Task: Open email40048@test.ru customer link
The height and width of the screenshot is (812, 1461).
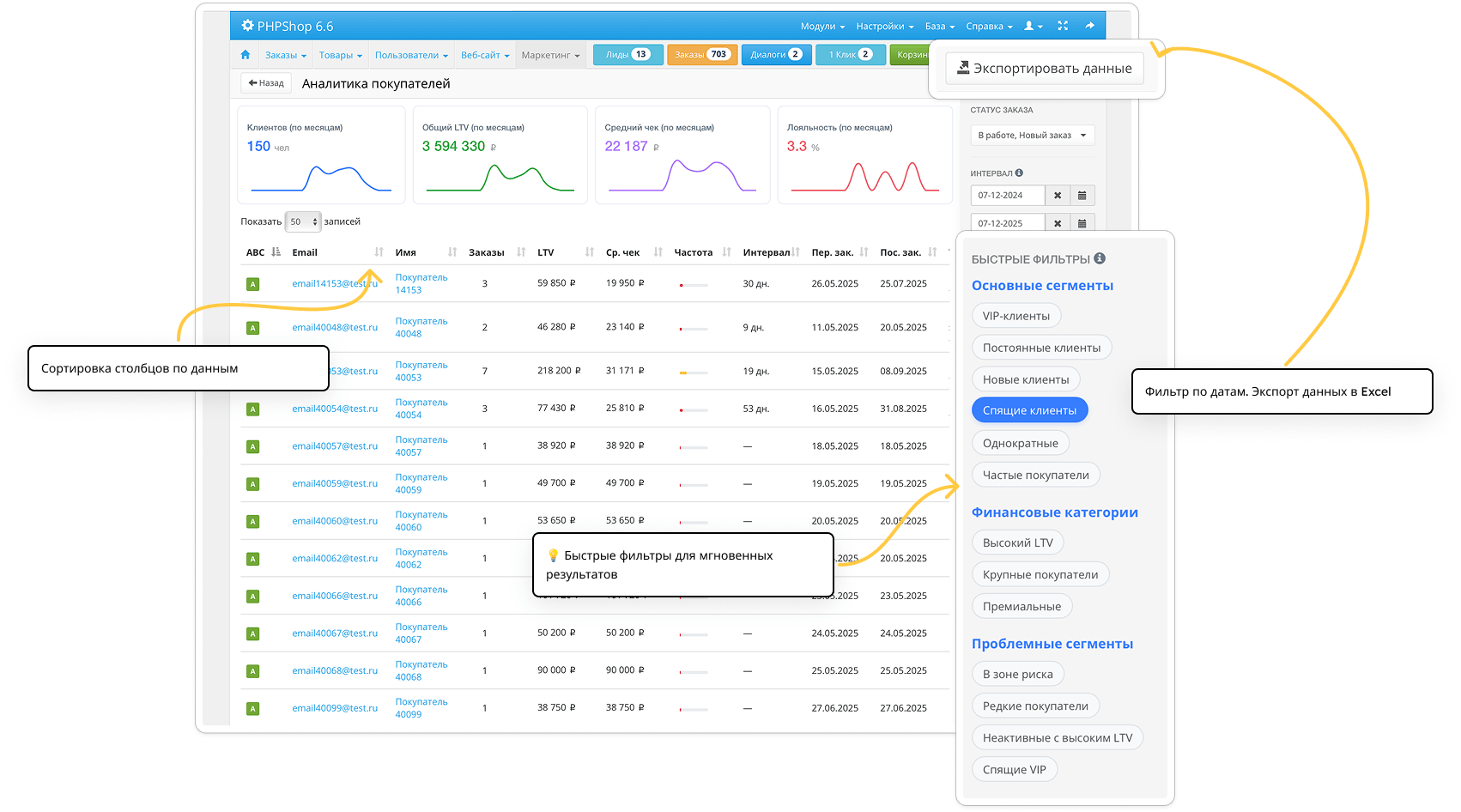Action: tap(335, 328)
